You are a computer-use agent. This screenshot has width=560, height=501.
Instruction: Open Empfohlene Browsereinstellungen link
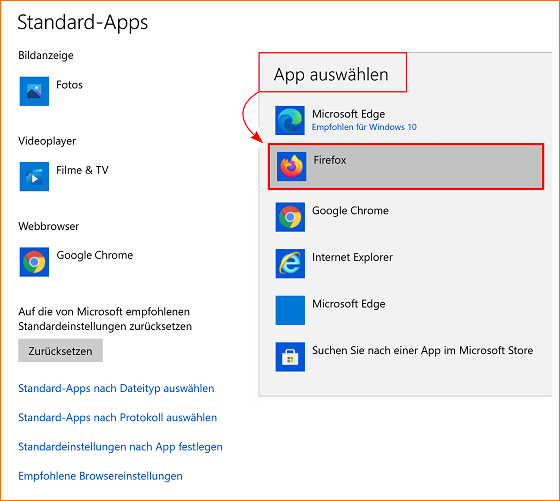[x=100, y=476]
